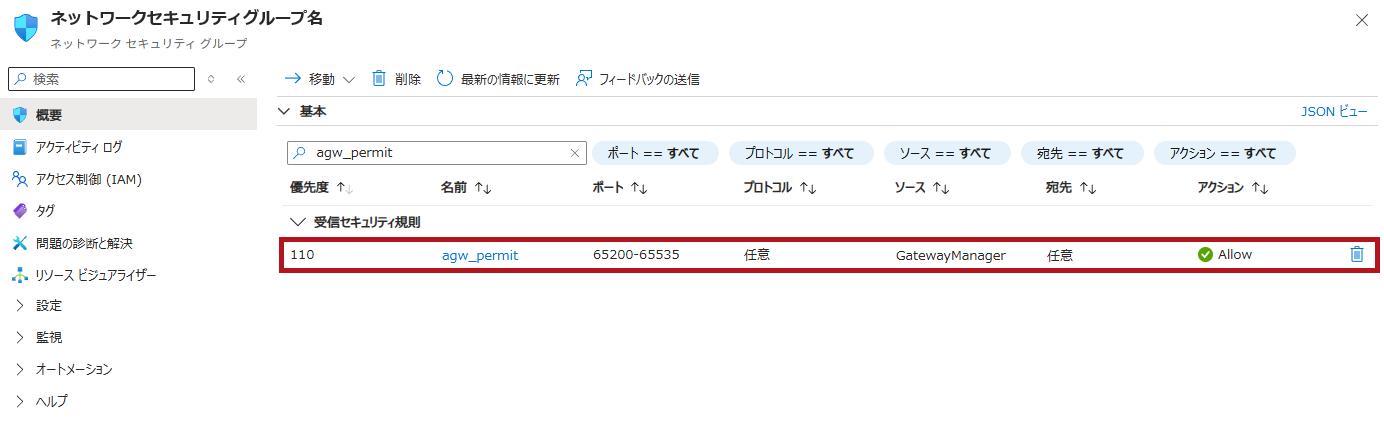This screenshot has height=424, width=1384.
Task: Collapse the left sidebar with double-chevron icon
Action: [x=241, y=79]
